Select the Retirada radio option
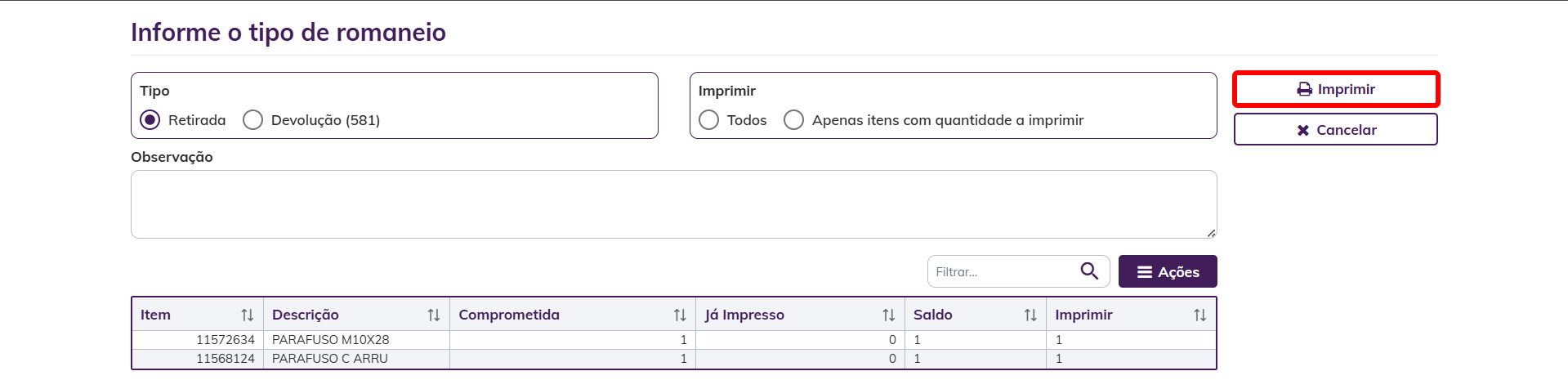This screenshot has width=1568, height=389. (x=150, y=120)
